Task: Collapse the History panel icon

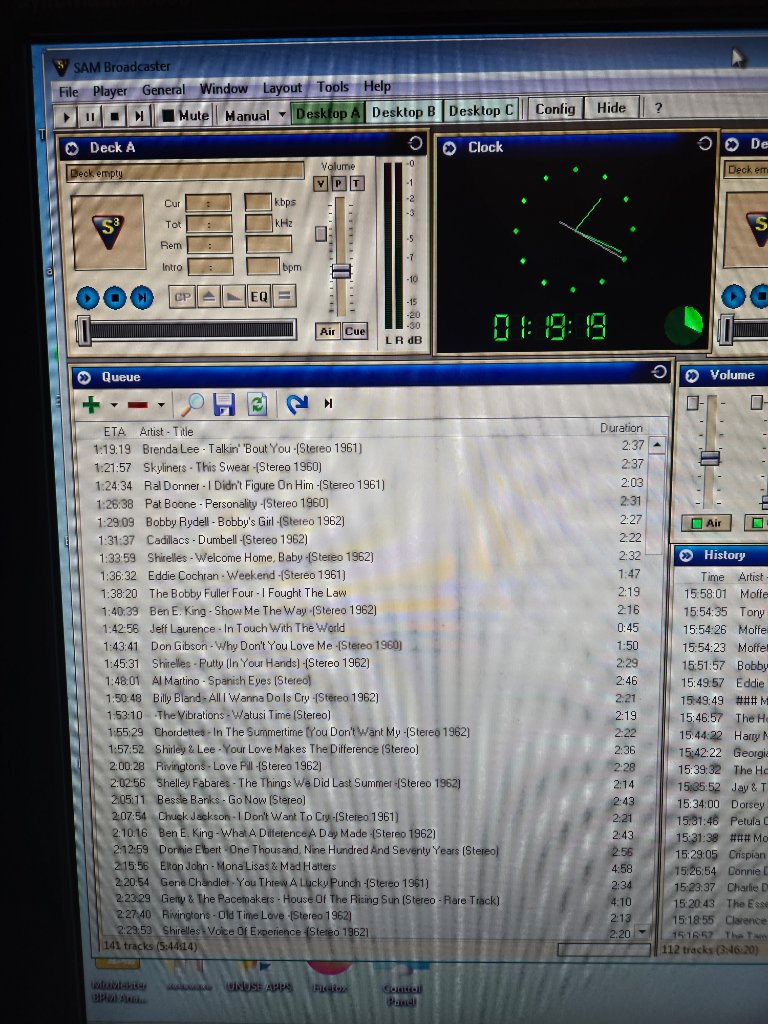Action: click(x=686, y=556)
